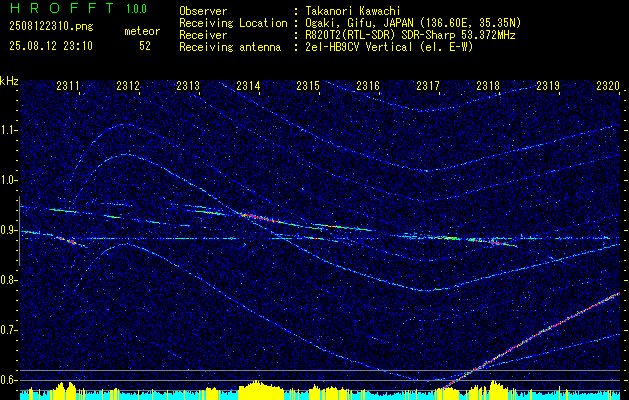
Task: Click the 2312 time axis marker
Action: 128,85
